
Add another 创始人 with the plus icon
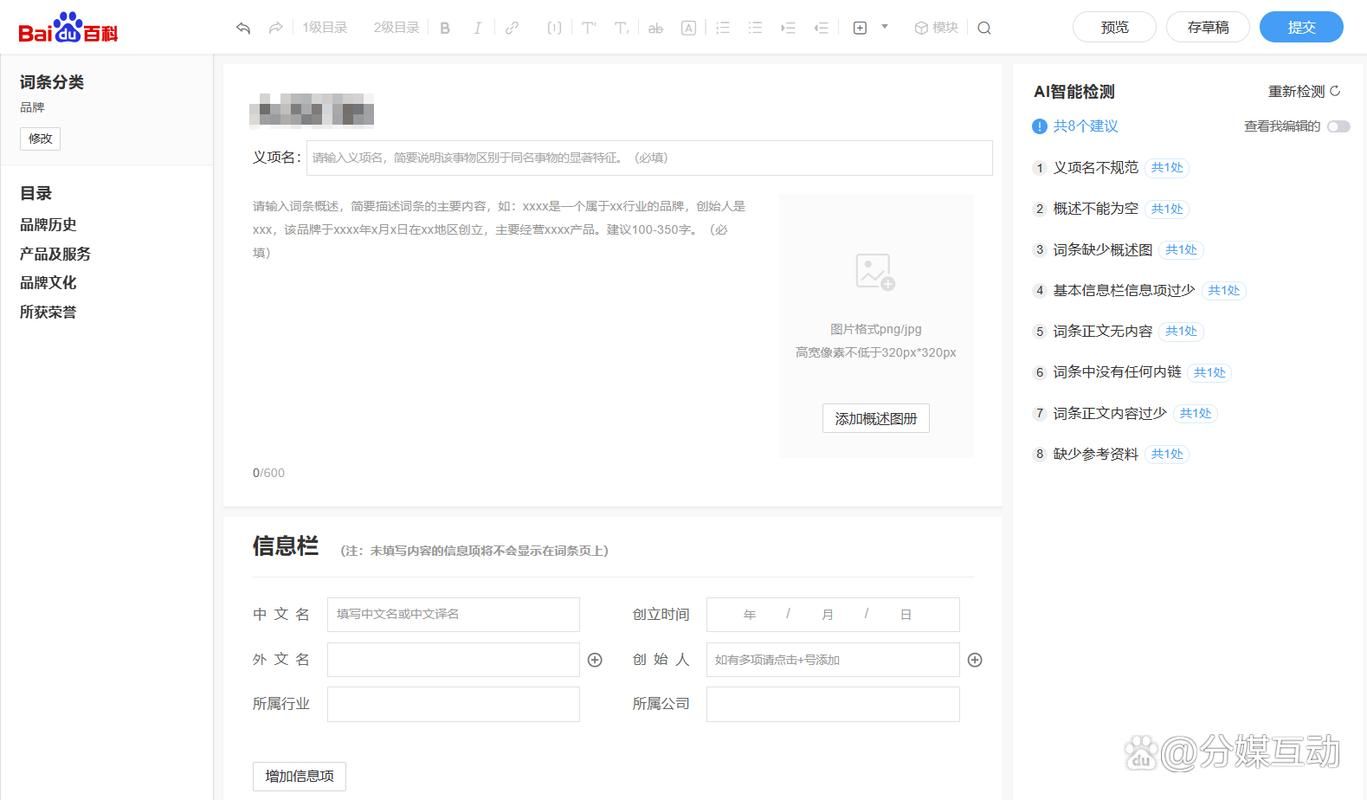click(975, 660)
